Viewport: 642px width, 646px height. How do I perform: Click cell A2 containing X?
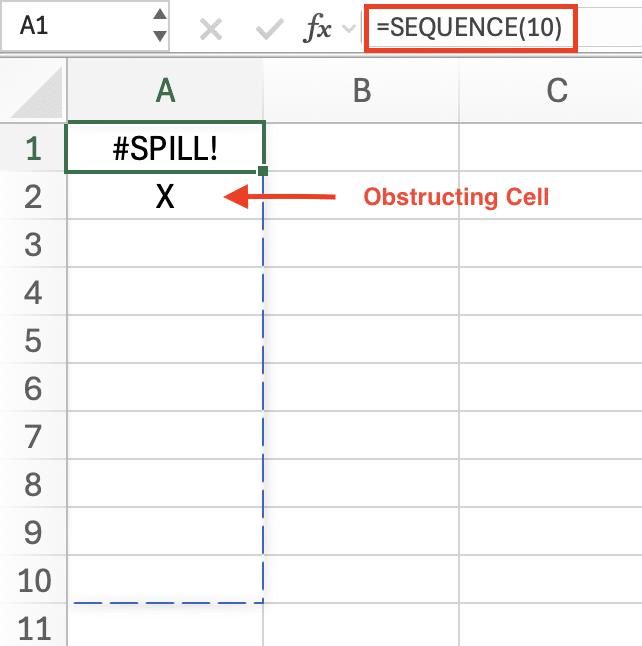pyautogui.click(x=165, y=196)
